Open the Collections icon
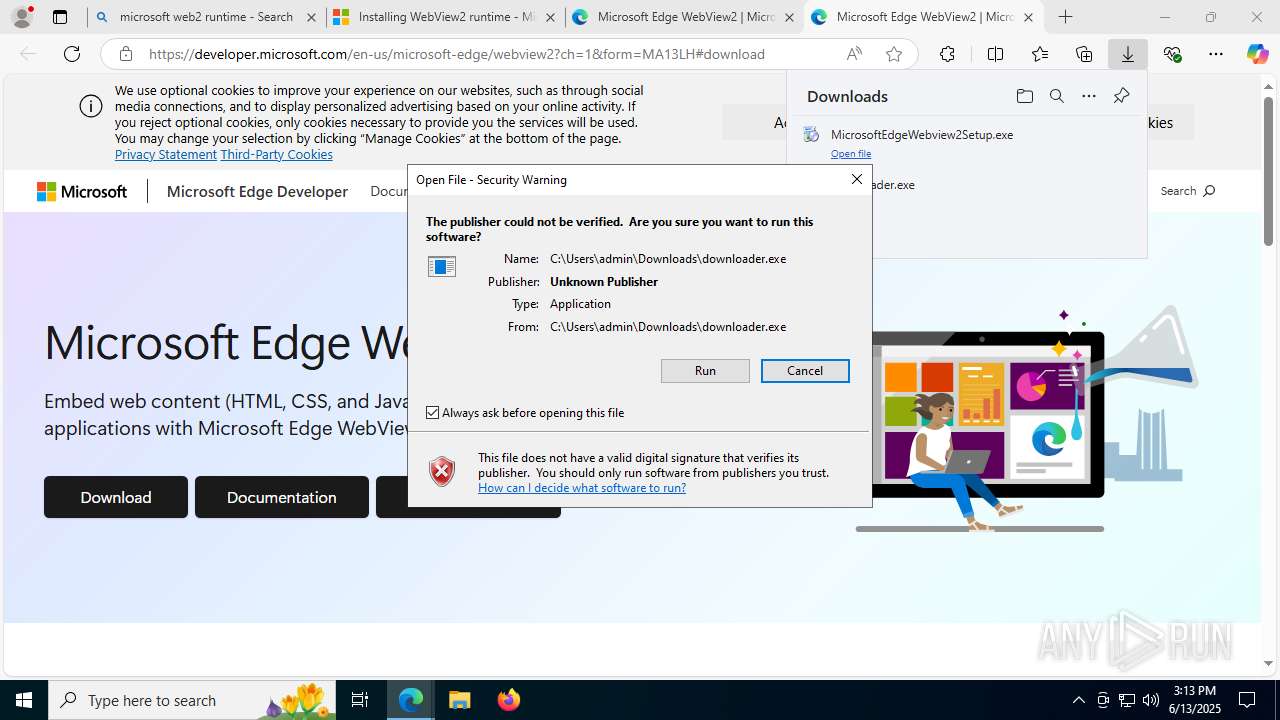 pyautogui.click(x=1084, y=54)
